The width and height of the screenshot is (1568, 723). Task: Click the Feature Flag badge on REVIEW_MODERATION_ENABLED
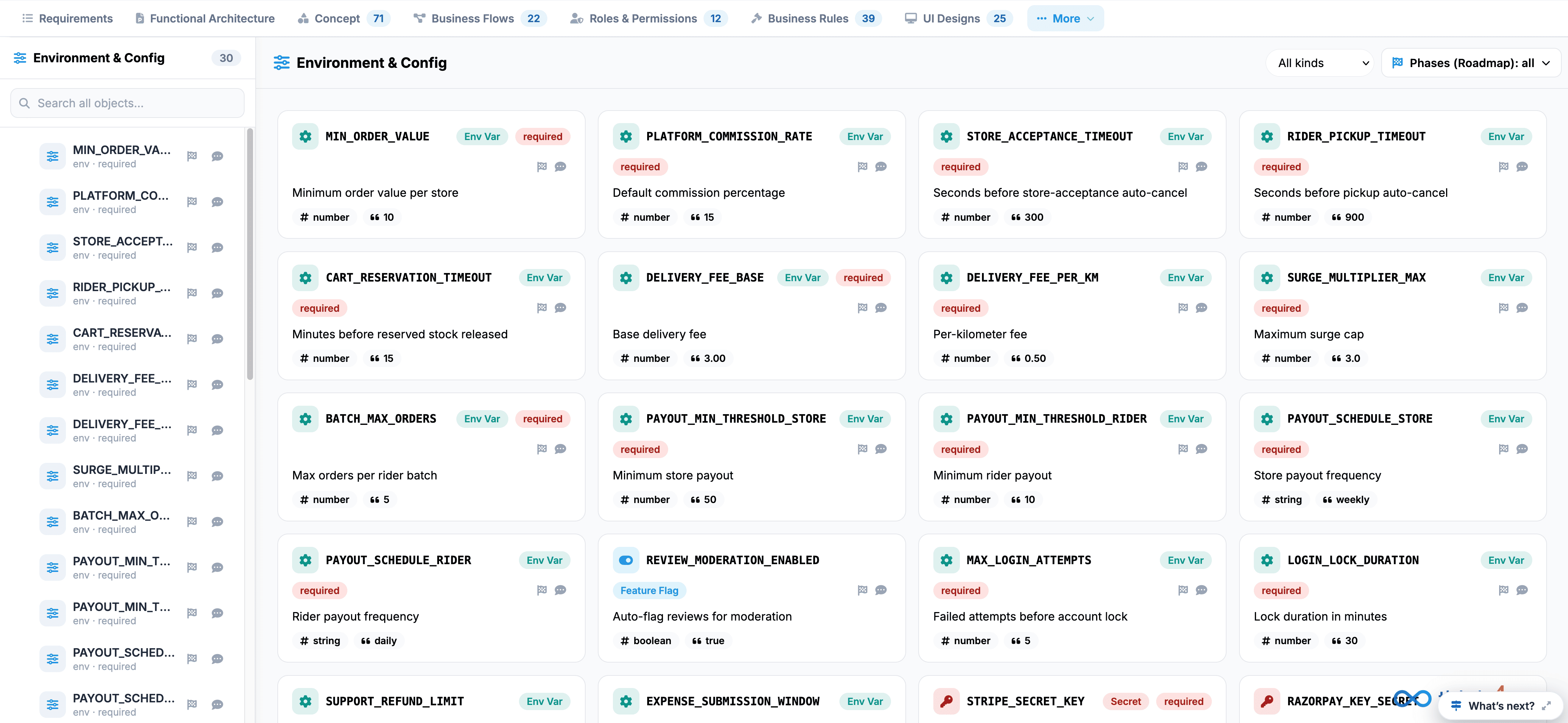coord(649,590)
